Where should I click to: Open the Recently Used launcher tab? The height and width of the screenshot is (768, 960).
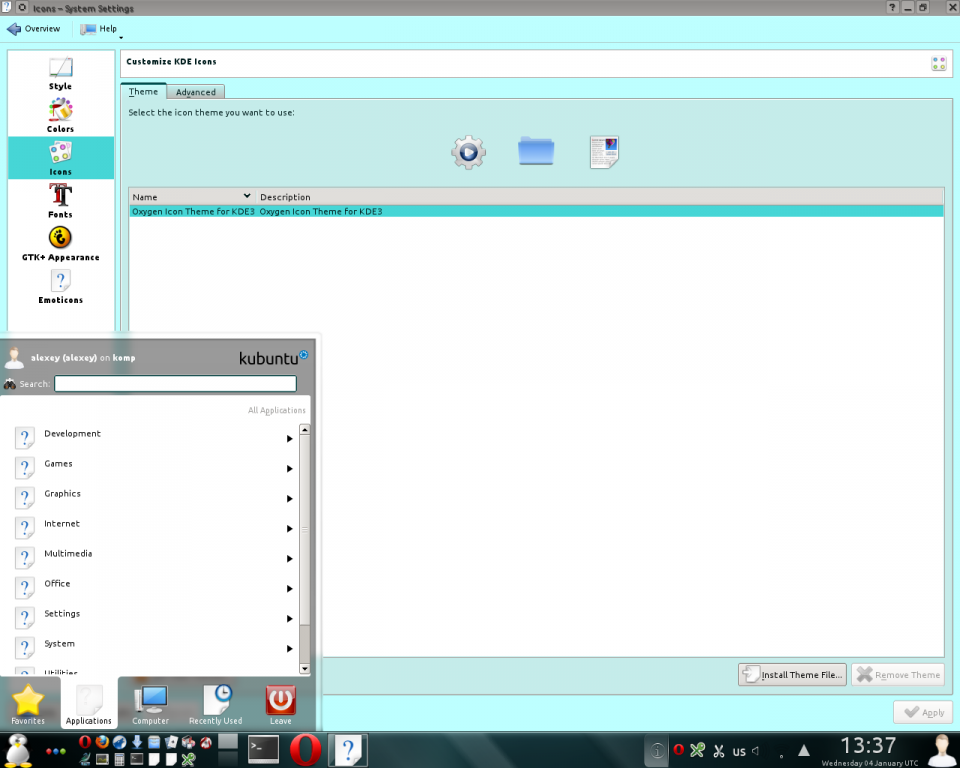(216, 704)
